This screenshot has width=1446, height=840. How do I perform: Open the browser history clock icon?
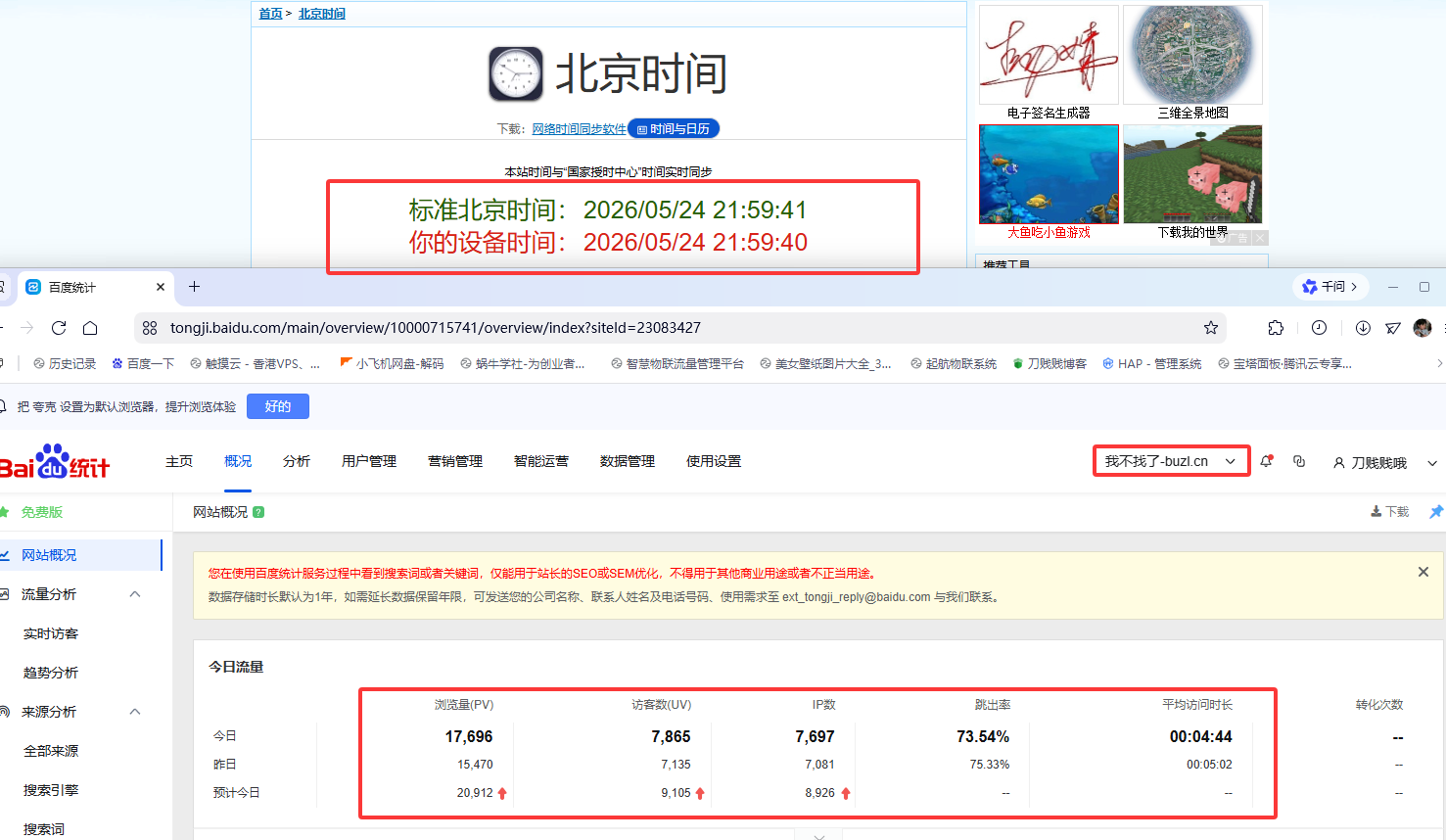[1319, 328]
